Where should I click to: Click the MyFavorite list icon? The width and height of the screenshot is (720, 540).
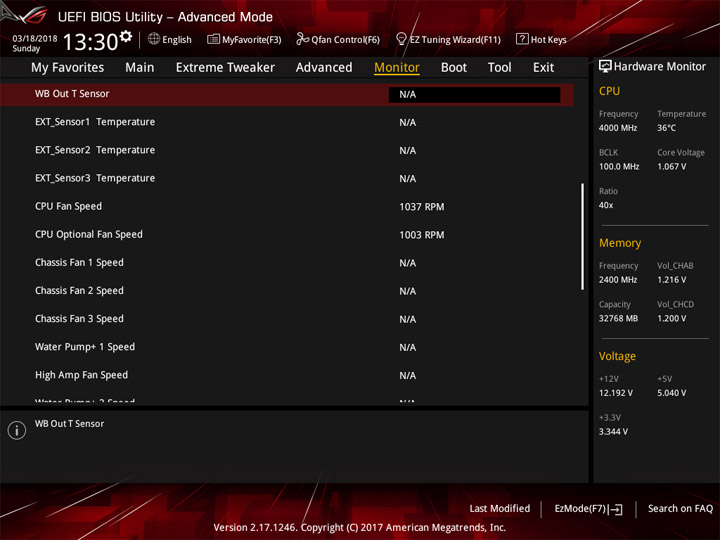[213, 39]
